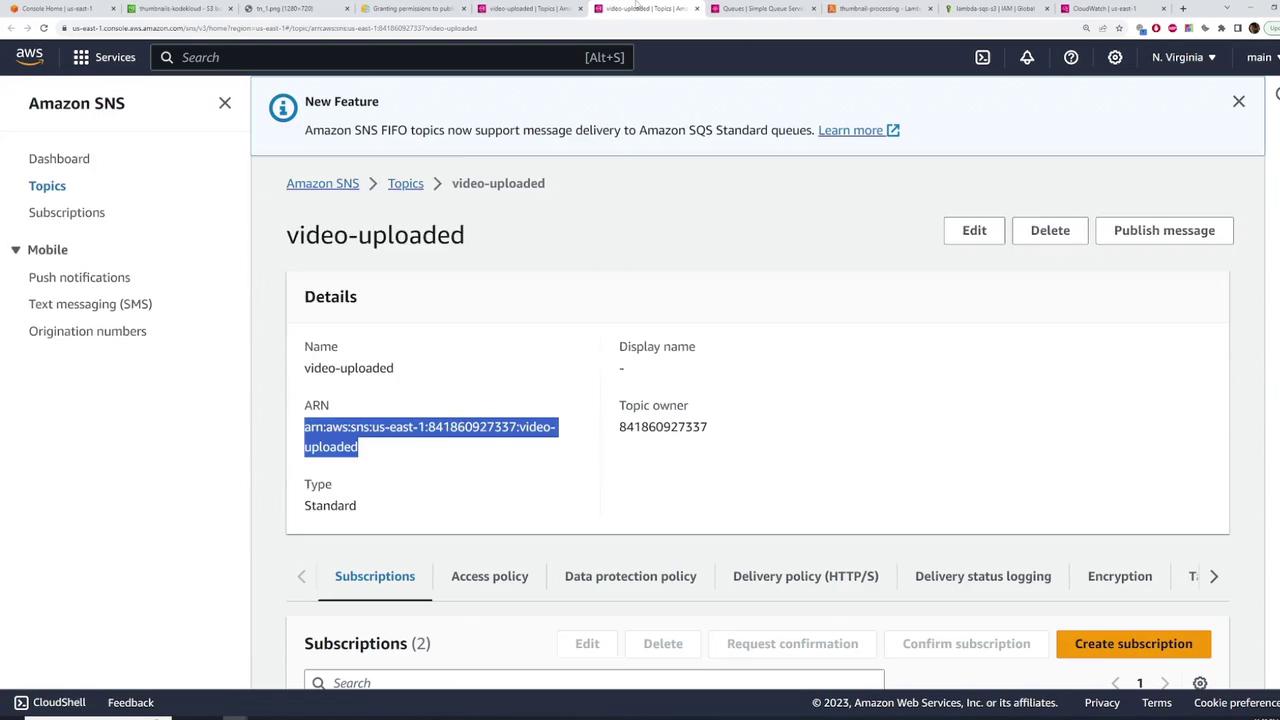Viewport: 1280px width, 720px height.
Task: Reload the browser page
Action: 44,28
